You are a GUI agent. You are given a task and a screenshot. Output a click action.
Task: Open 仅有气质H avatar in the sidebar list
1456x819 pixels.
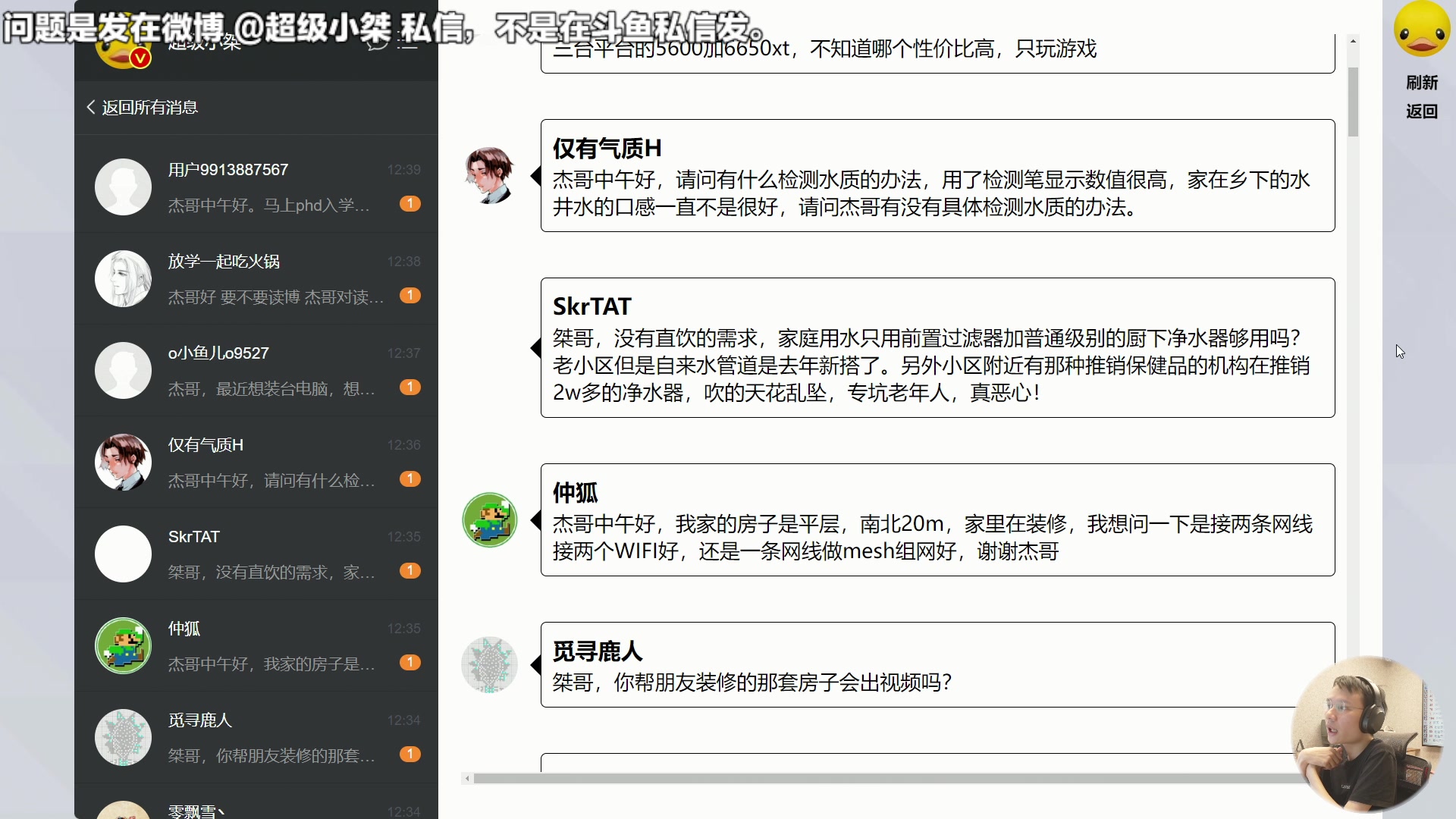[123, 462]
